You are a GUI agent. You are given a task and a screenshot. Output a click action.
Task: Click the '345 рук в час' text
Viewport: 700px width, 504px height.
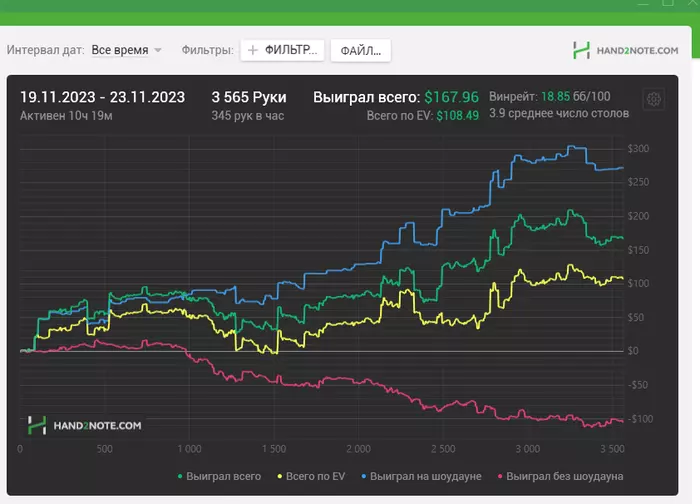point(248,116)
